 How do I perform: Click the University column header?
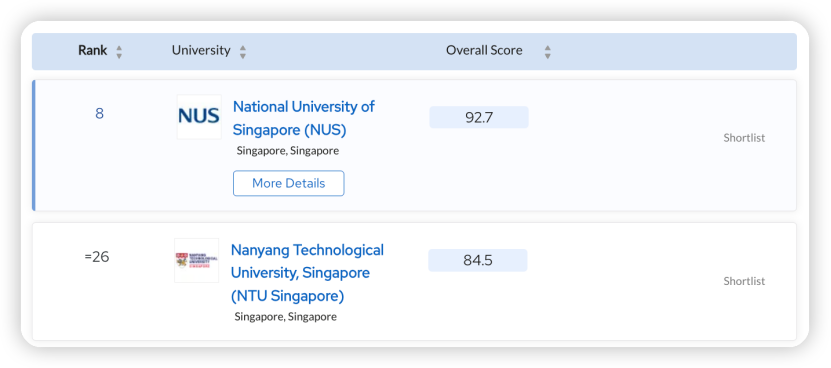[201, 50]
